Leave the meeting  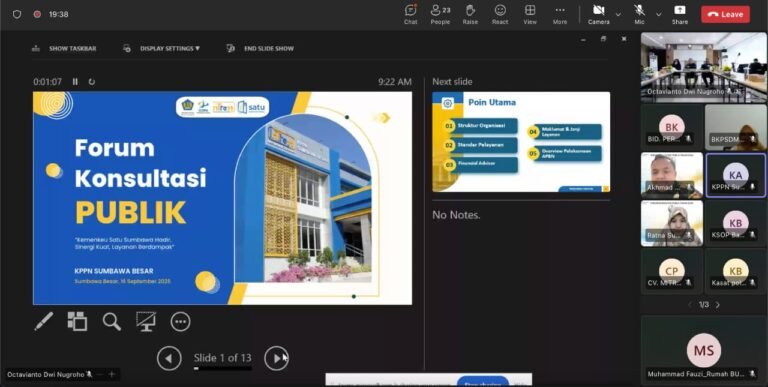725,14
